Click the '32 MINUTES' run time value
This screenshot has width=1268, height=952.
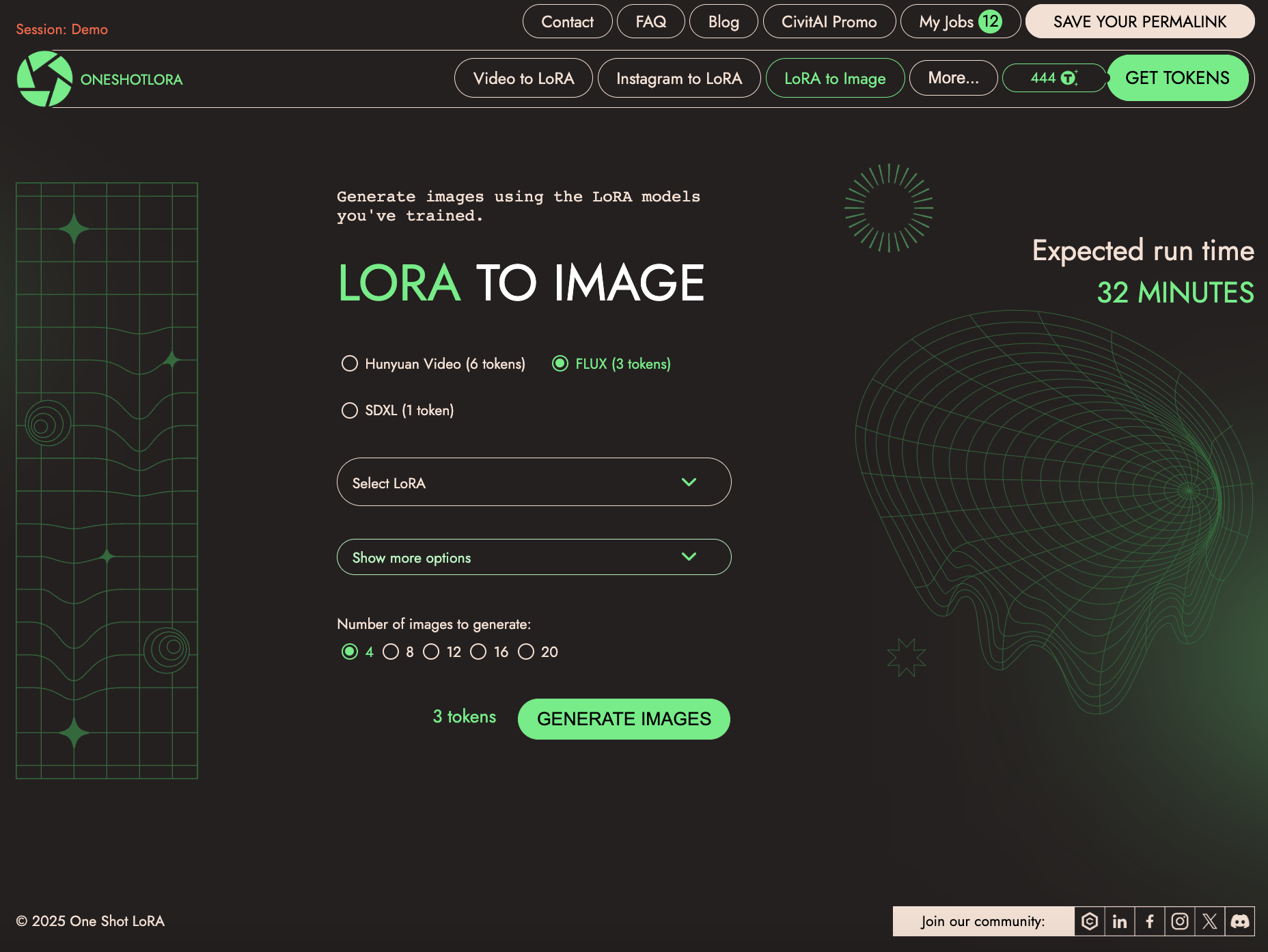[x=1176, y=293]
